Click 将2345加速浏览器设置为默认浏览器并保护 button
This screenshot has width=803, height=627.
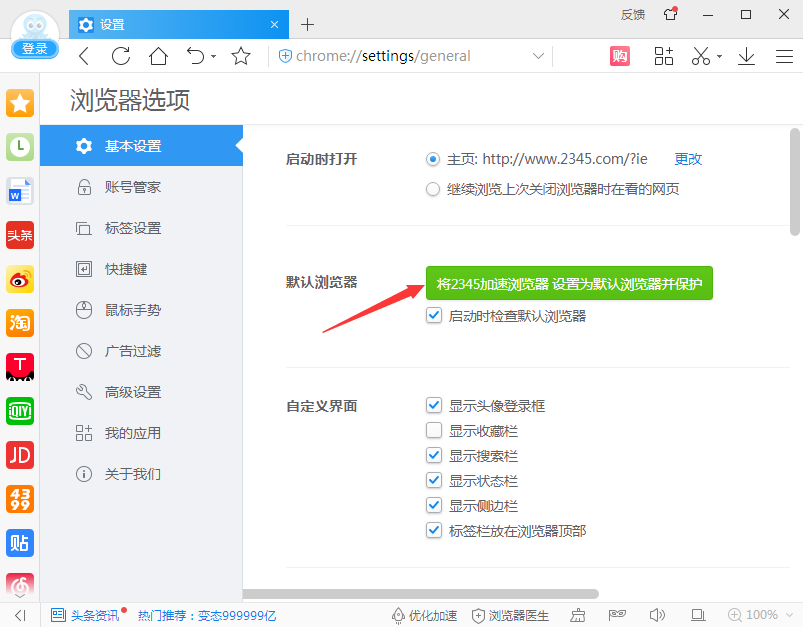tap(569, 283)
